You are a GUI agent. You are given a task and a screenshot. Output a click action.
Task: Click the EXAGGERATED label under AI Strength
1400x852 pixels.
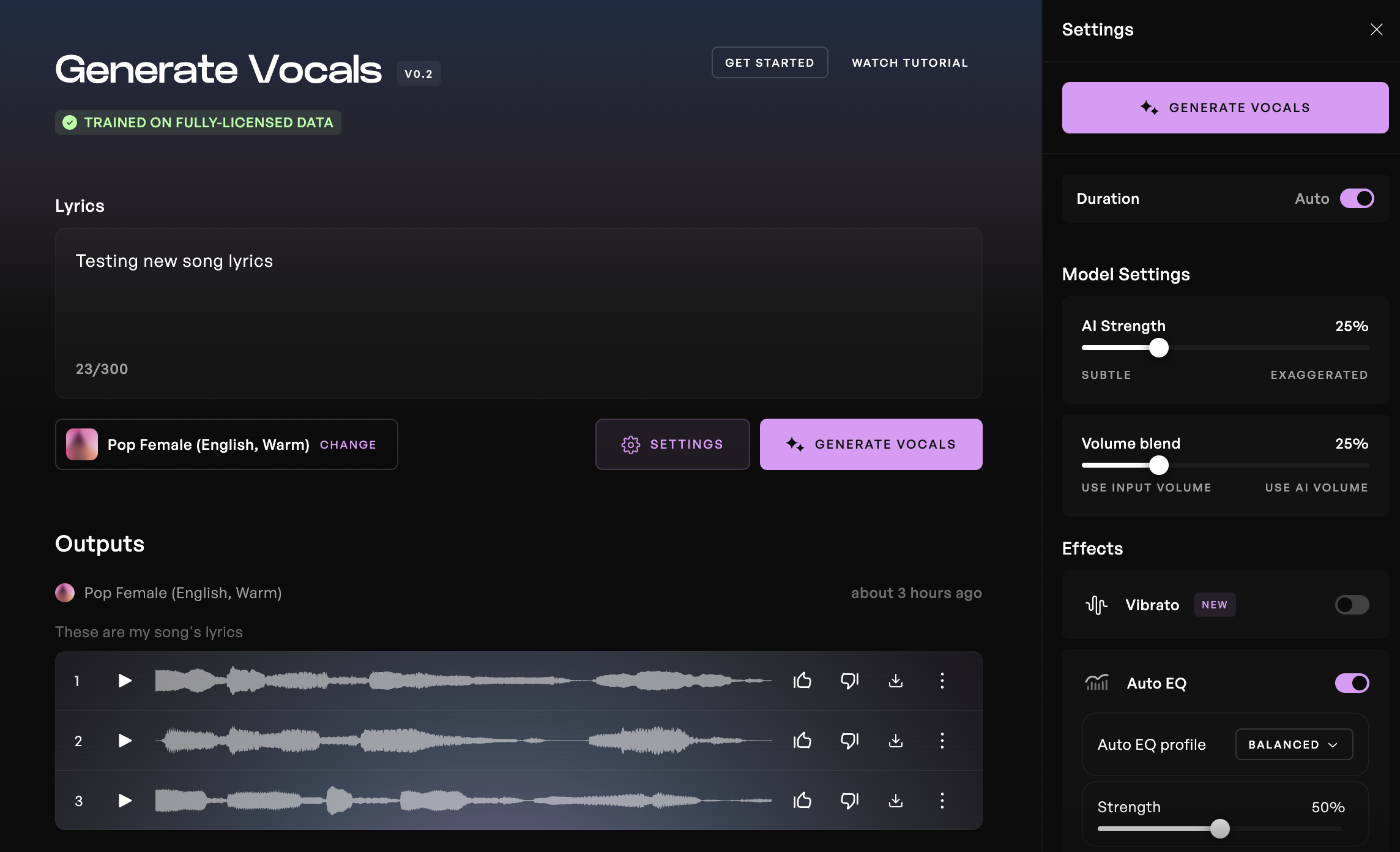click(1319, 375)
